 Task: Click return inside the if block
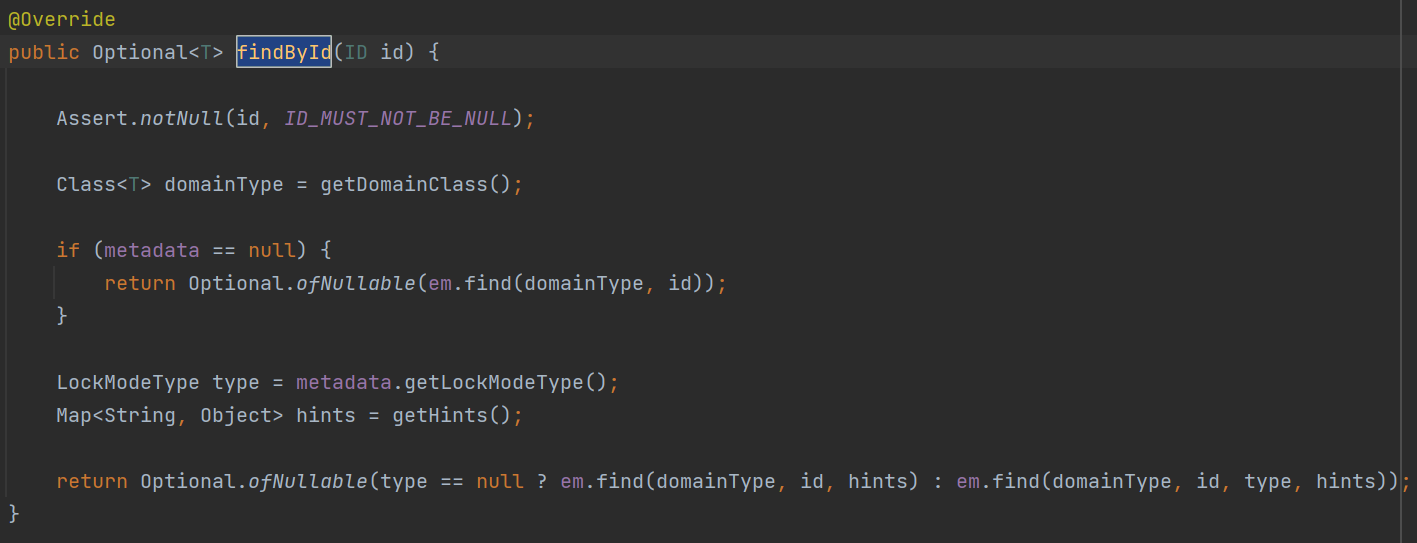[x=140, y=283]
